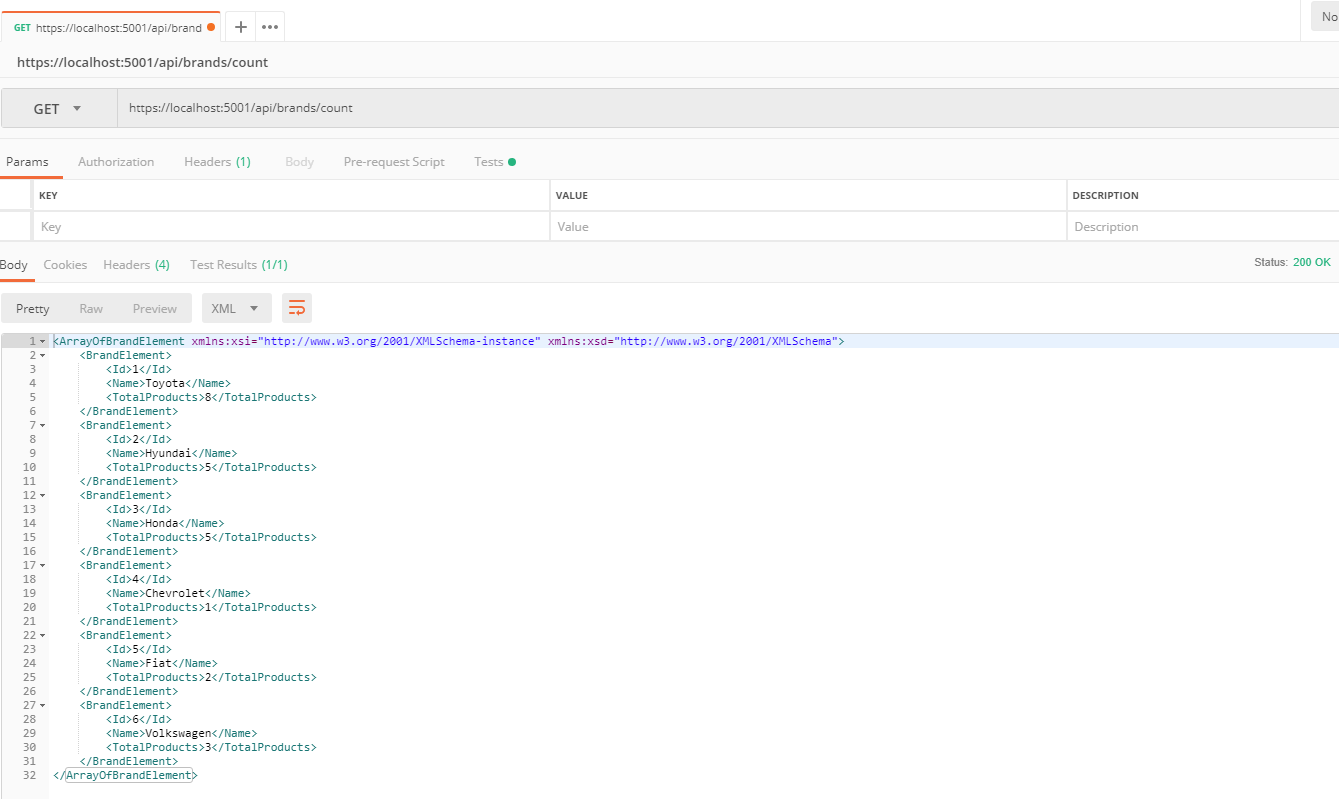Click the closing ArrayOfBrandElement tag
Image resolution: width=1339 pixels, height=799 pixels.
point(125,775)
